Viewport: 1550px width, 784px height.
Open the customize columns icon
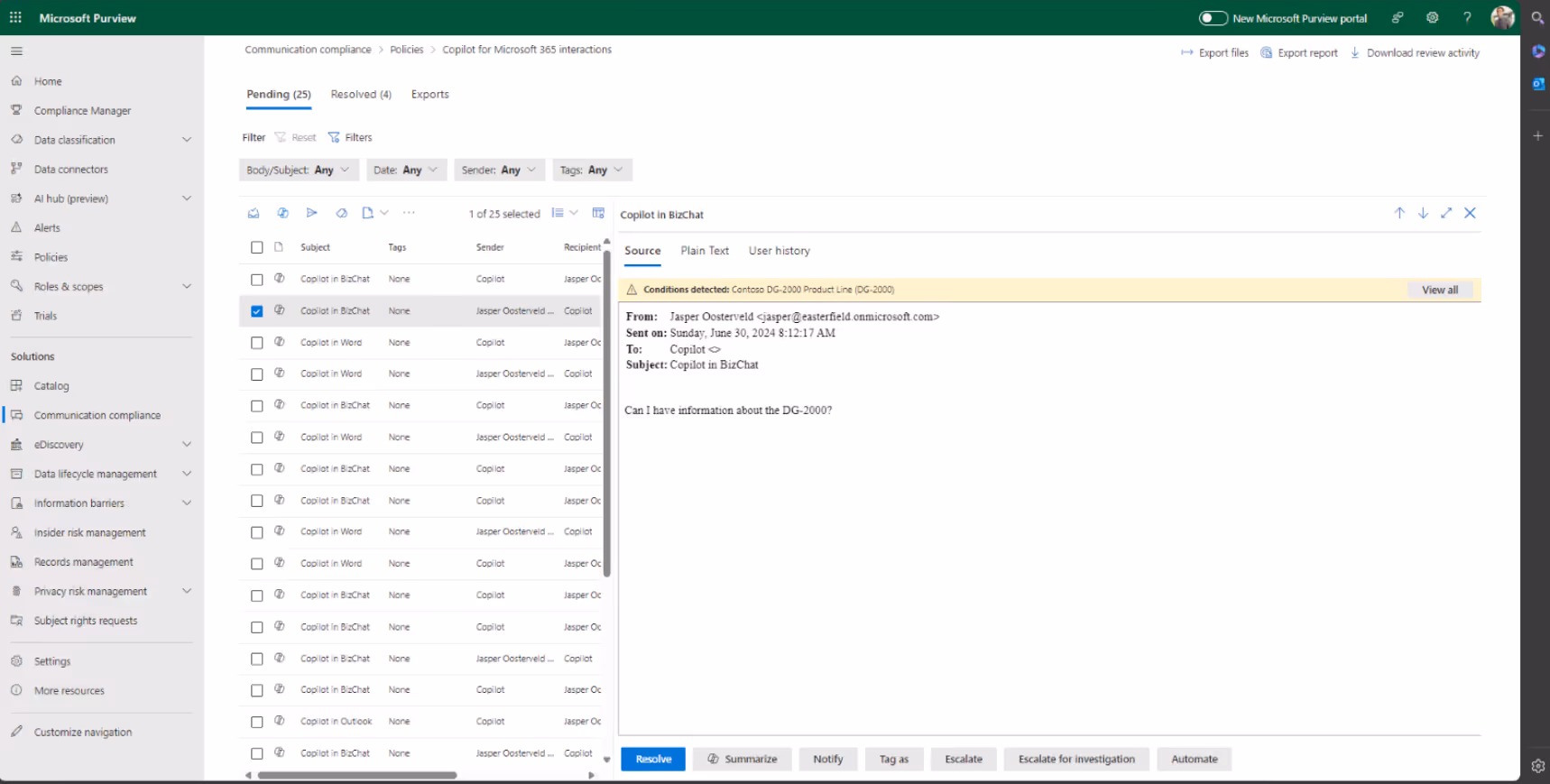598,213
